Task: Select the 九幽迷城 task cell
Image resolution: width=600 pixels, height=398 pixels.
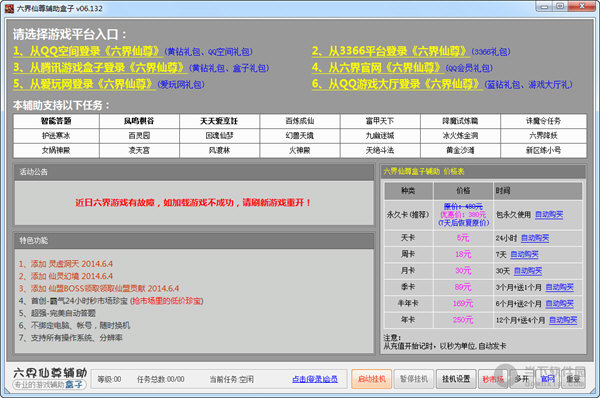Action: [x=380, y=135]
